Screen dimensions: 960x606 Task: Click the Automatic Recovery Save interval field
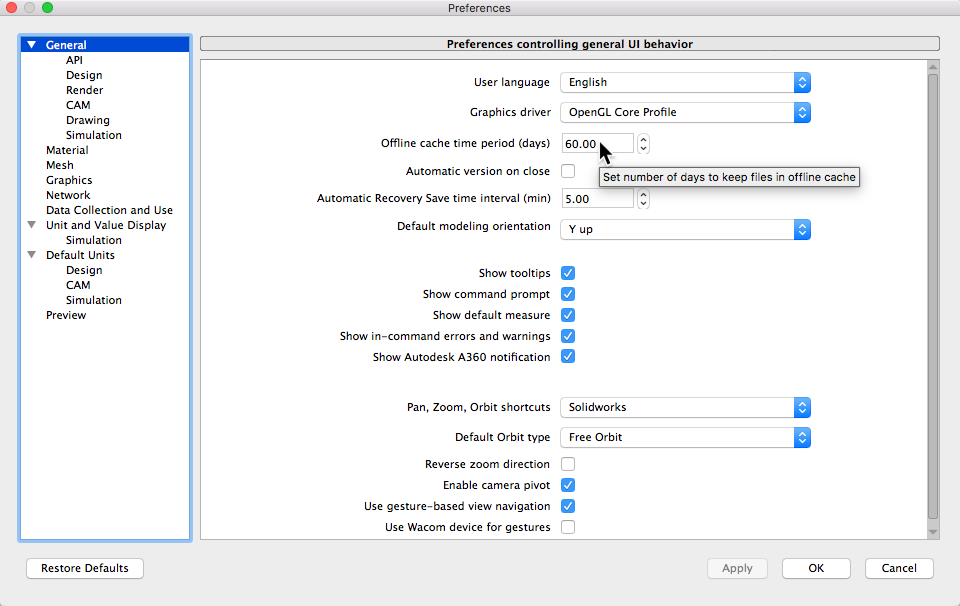(597, 199)
